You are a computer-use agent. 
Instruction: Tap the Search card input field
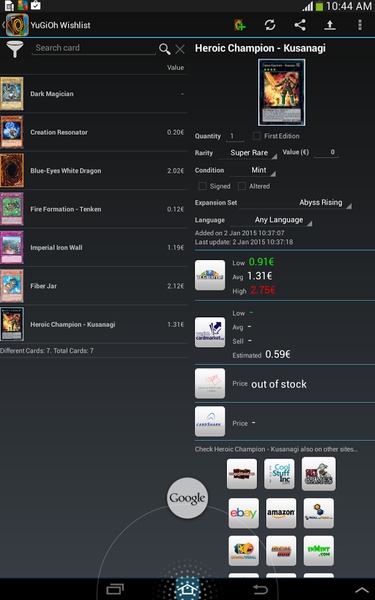coord(94,48)
